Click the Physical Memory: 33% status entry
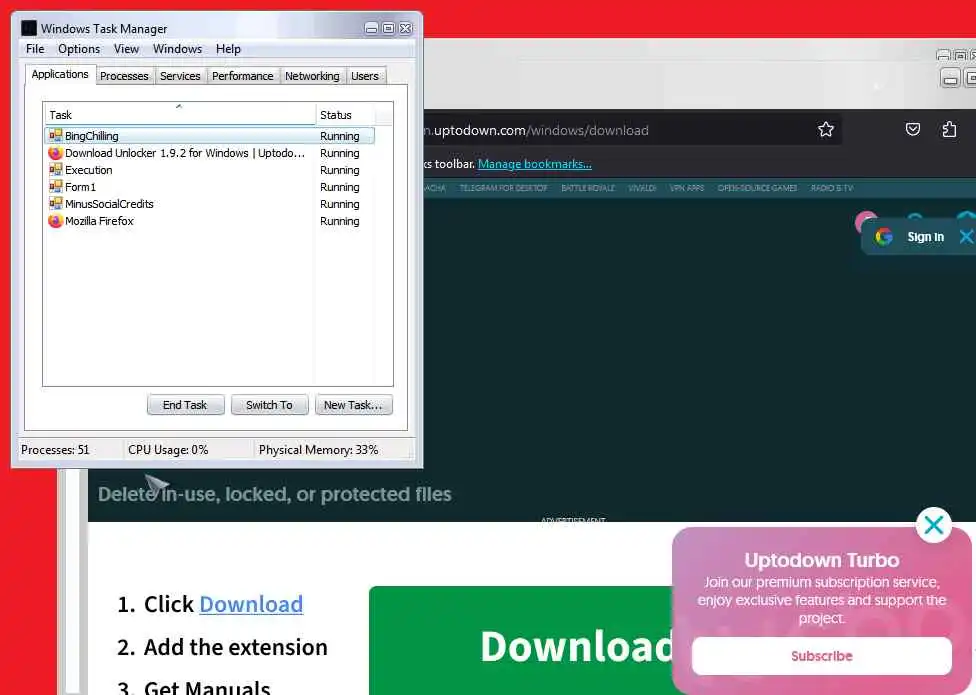The image size is (976, 695). click(x=318, y=449)
